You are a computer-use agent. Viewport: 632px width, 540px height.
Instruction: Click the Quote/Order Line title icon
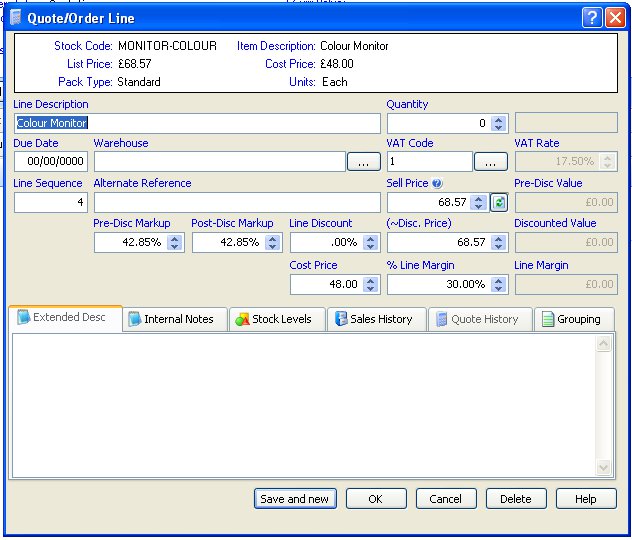tap(15, 18)
